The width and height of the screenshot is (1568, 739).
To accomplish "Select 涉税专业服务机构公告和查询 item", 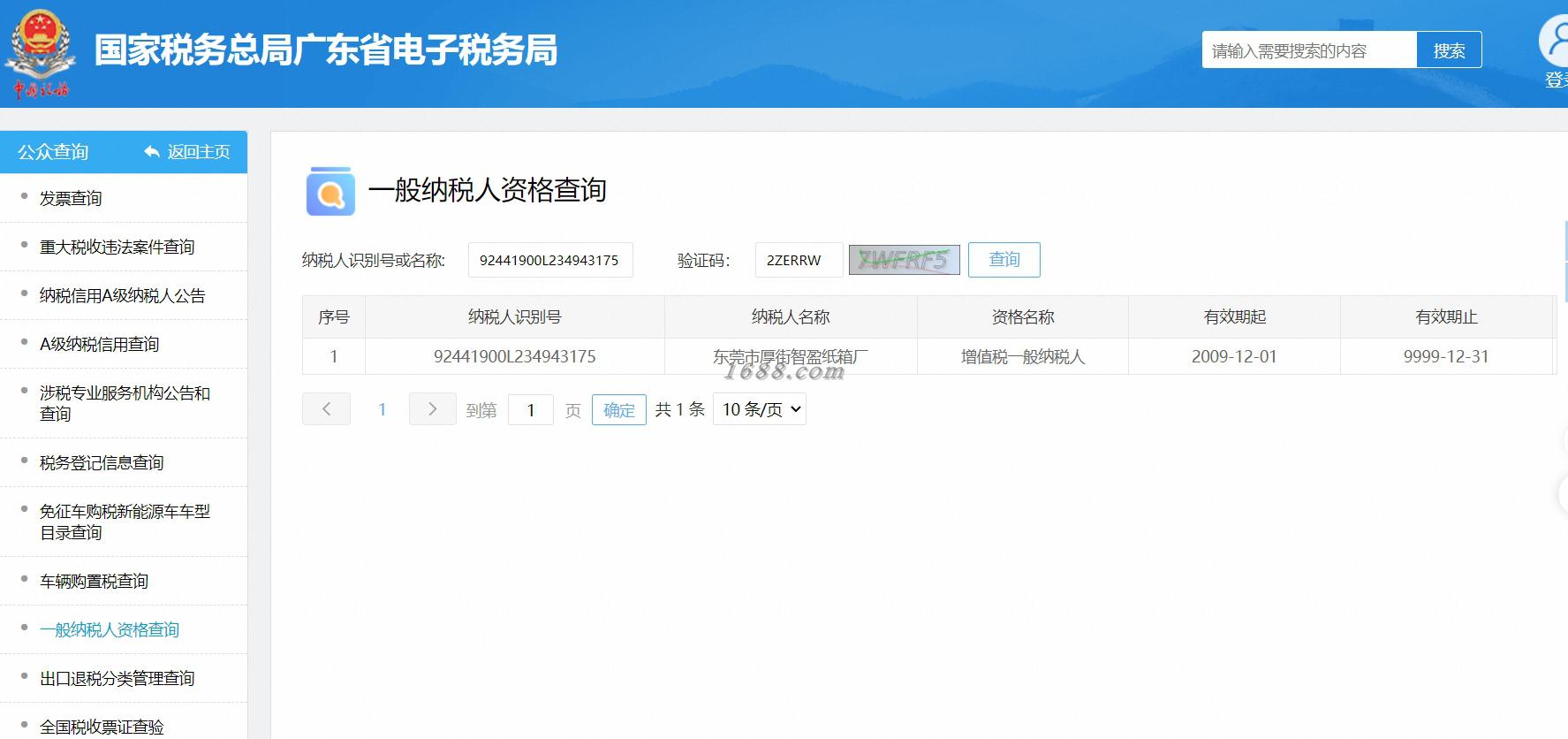I will pyautogui.click(x=125, y=403).
